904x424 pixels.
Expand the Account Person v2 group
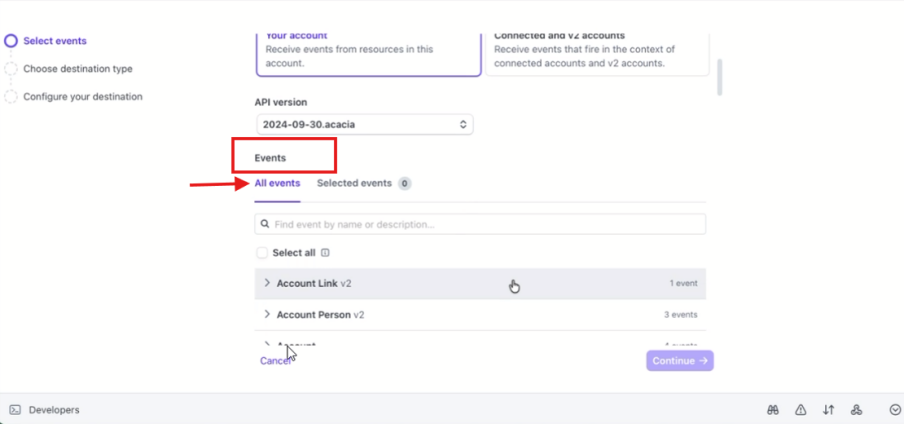click(267, 314)
